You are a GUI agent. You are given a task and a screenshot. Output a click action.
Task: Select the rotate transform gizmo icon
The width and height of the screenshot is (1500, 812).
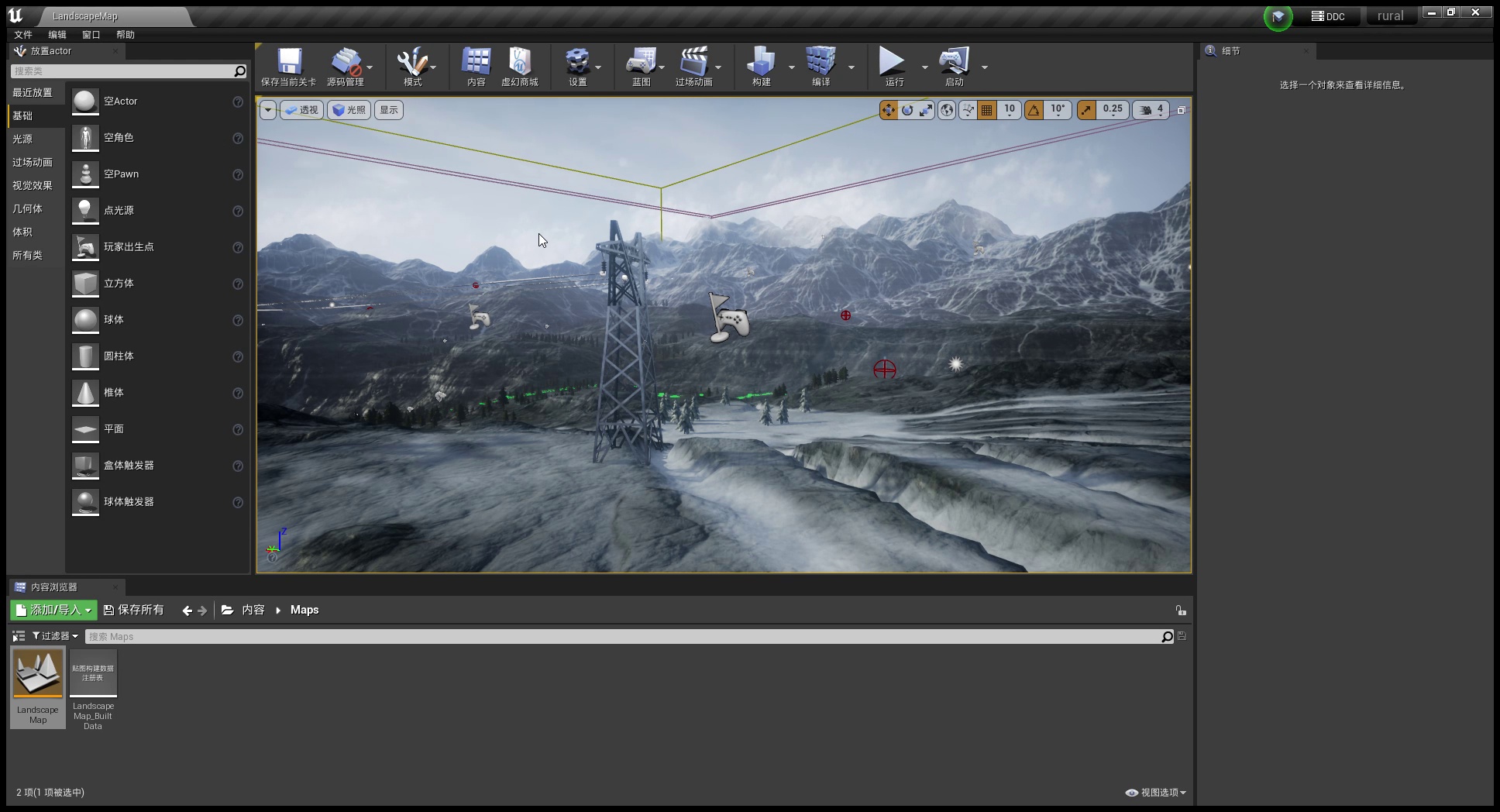coord(907,110)
